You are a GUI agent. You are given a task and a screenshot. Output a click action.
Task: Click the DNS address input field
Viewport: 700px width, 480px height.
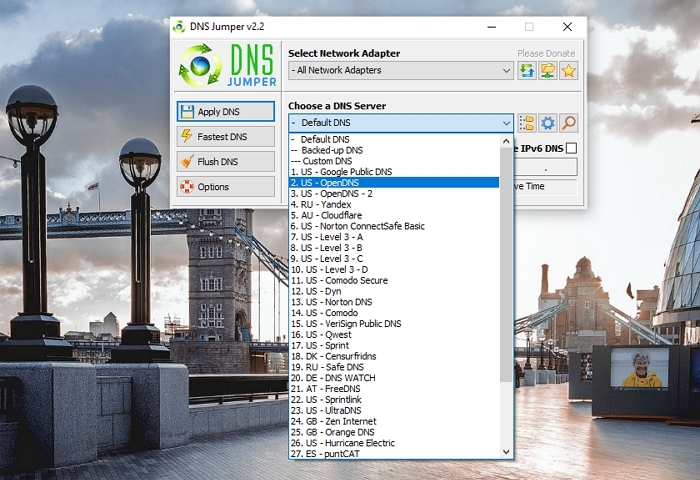[546, 167]
